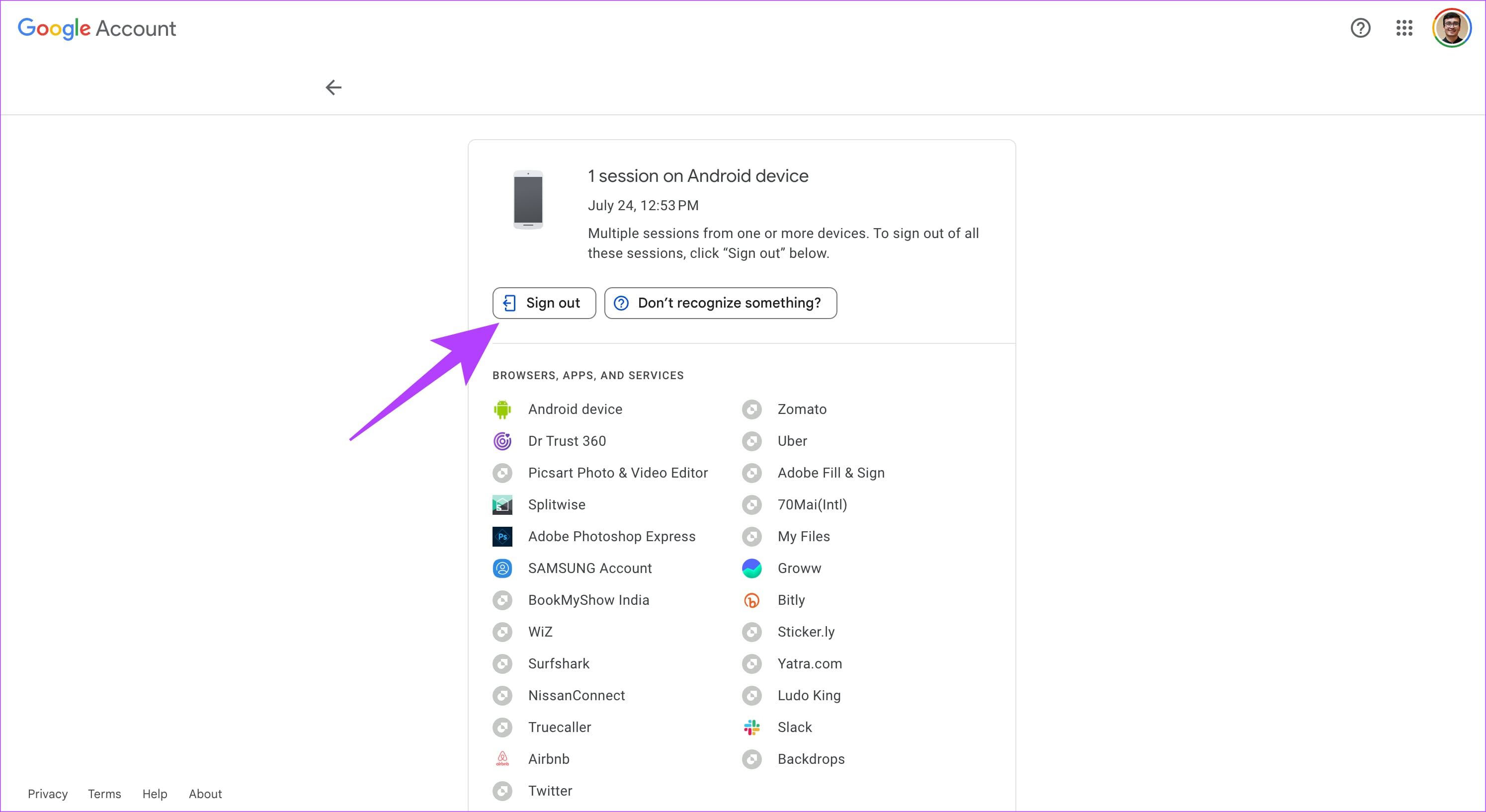This screenshot has height=812, width=1486.
Task: Click the Android device app icon
Action: (502, 409)
